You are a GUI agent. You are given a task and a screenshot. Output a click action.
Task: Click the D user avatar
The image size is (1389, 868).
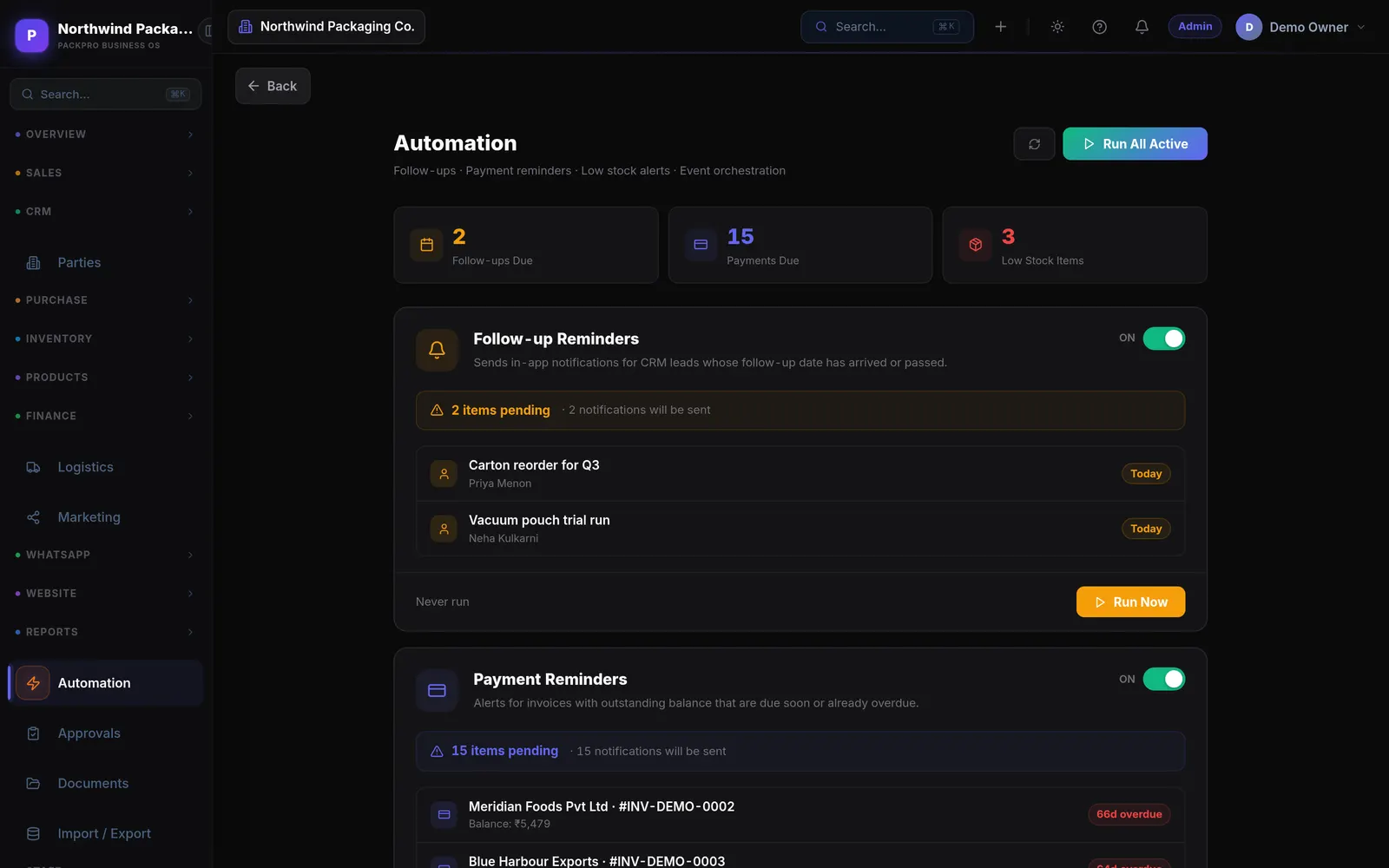click(x=1248, y=27)
